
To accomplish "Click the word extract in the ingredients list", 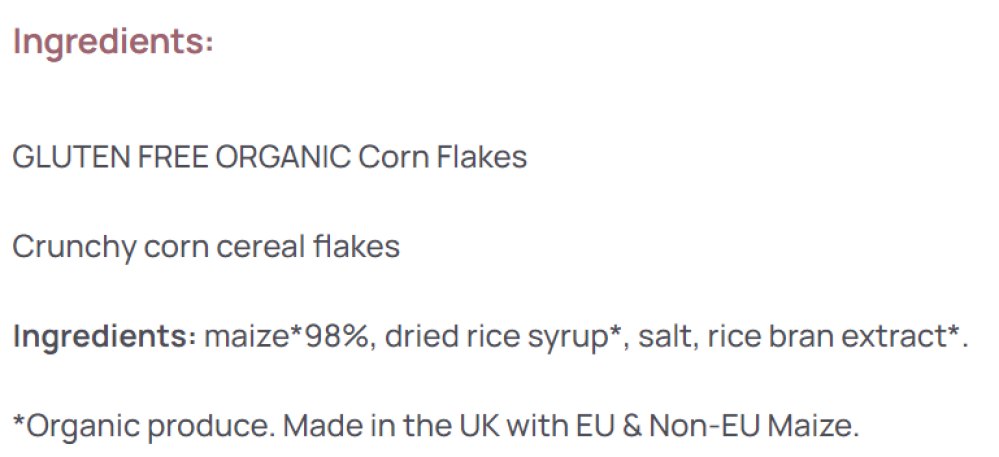I will [x=907, y=337].
